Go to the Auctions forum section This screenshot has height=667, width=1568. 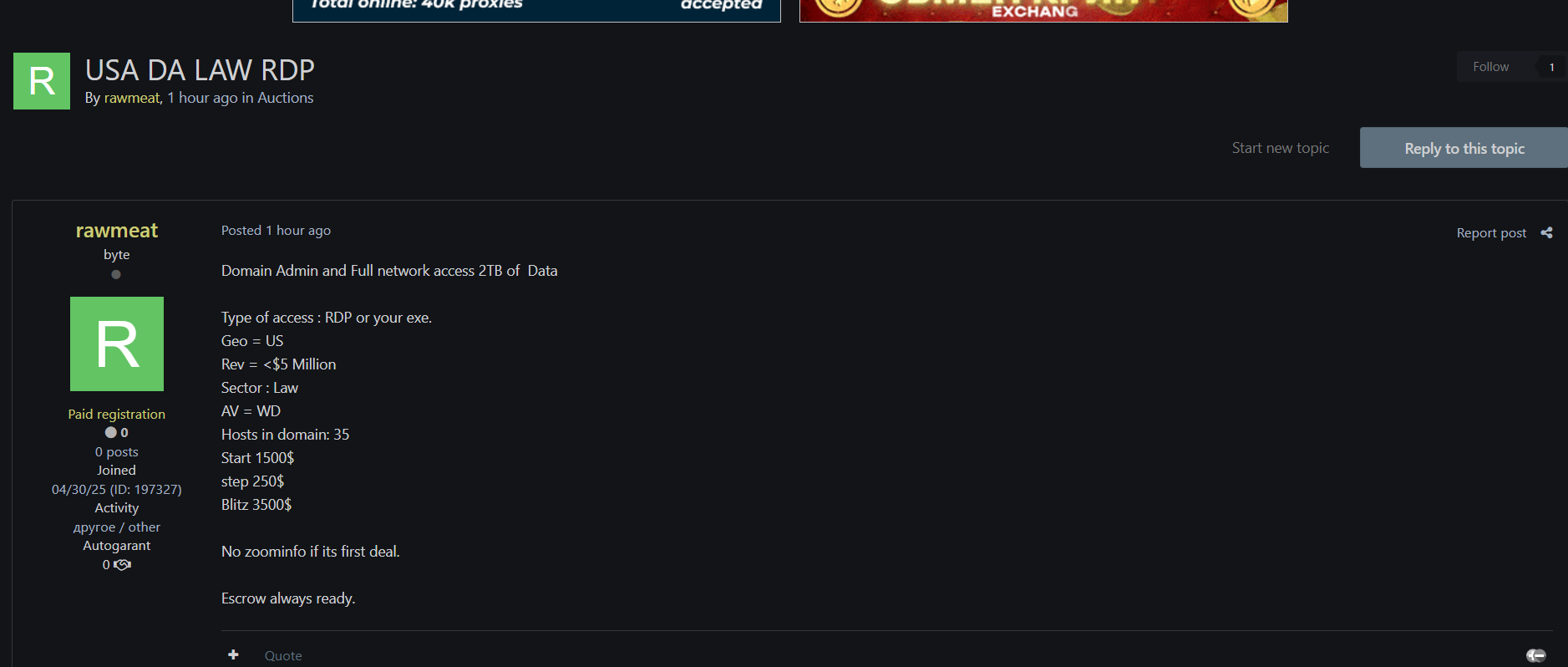(x=285, y=98)
